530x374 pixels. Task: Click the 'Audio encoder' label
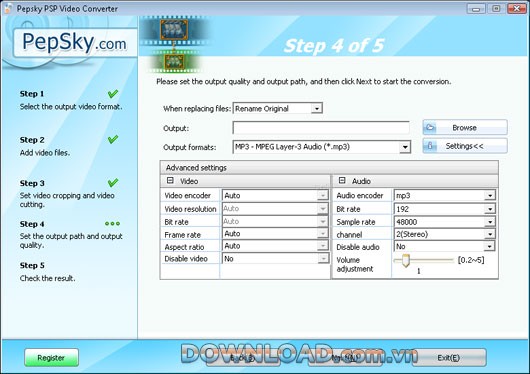(360, 195)
